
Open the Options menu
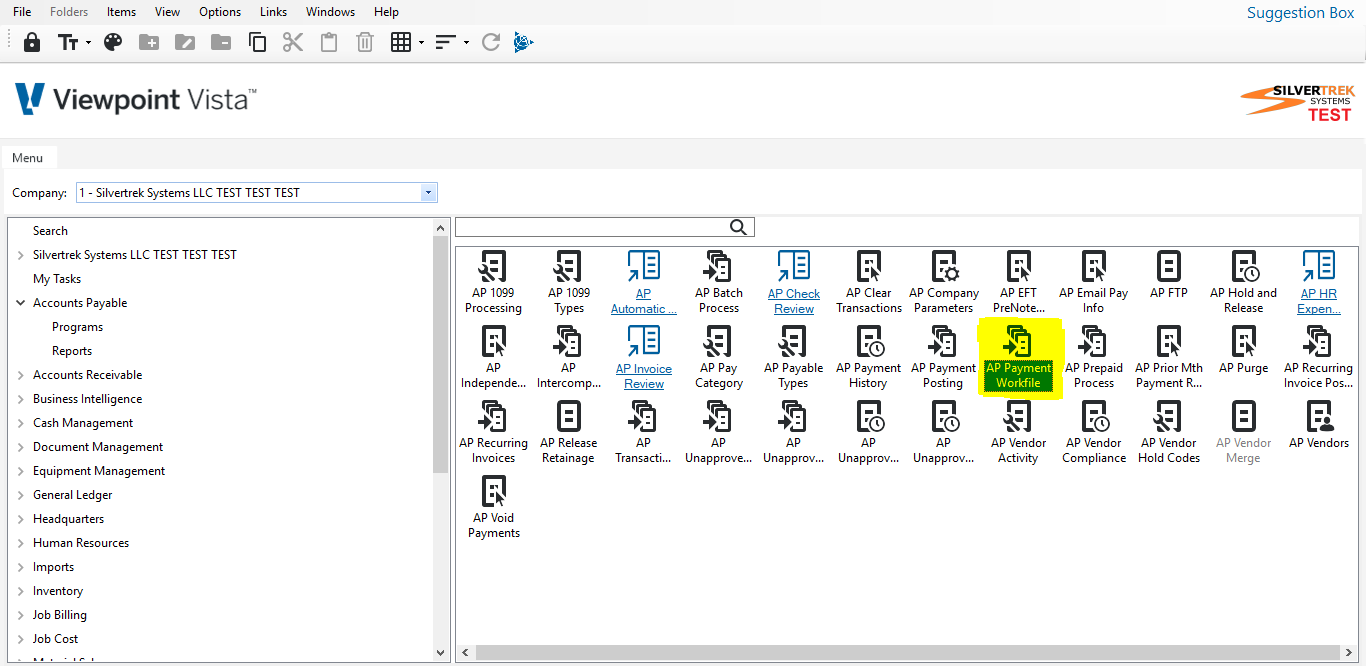[x=220, y=12]
